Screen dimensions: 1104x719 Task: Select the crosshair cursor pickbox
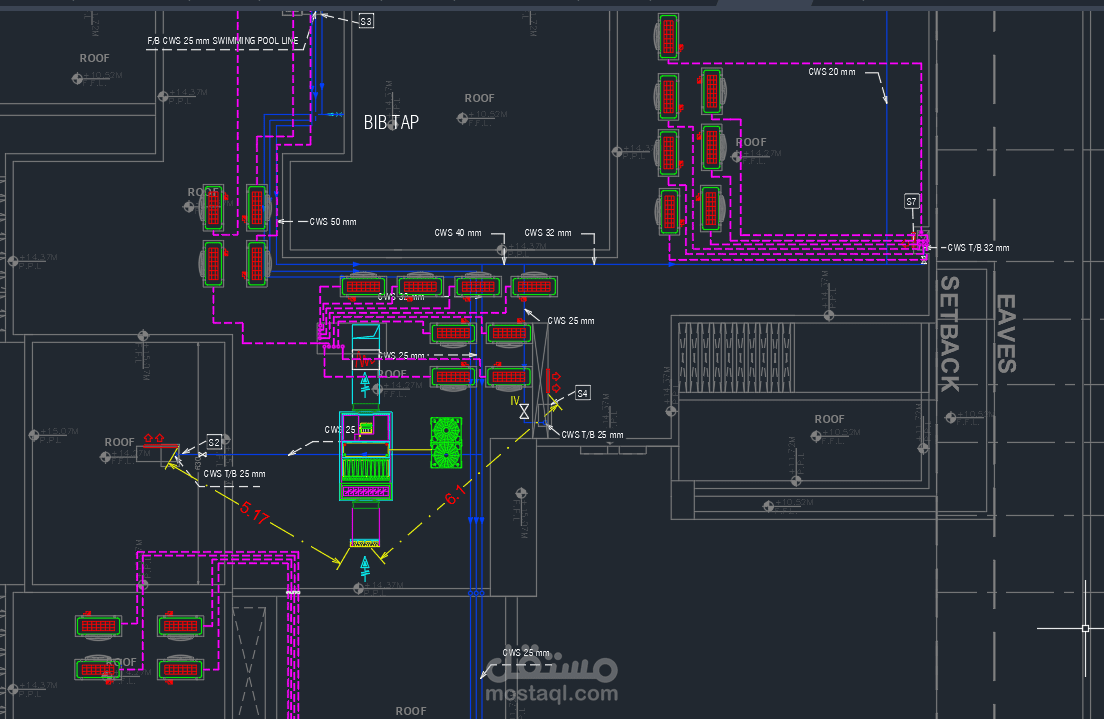point(1085,628)
